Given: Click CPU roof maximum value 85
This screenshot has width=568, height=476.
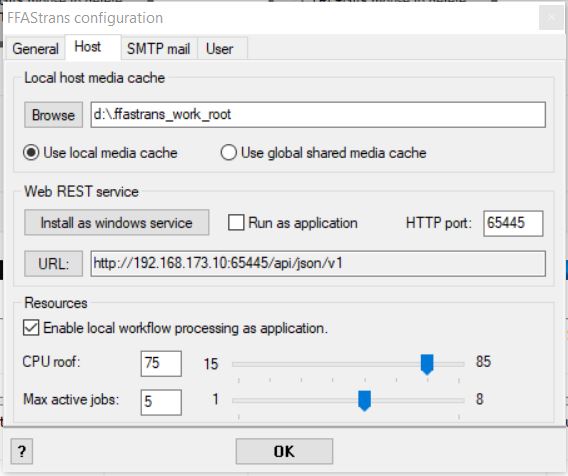Looking at the screenshot, I should point(484,361).
